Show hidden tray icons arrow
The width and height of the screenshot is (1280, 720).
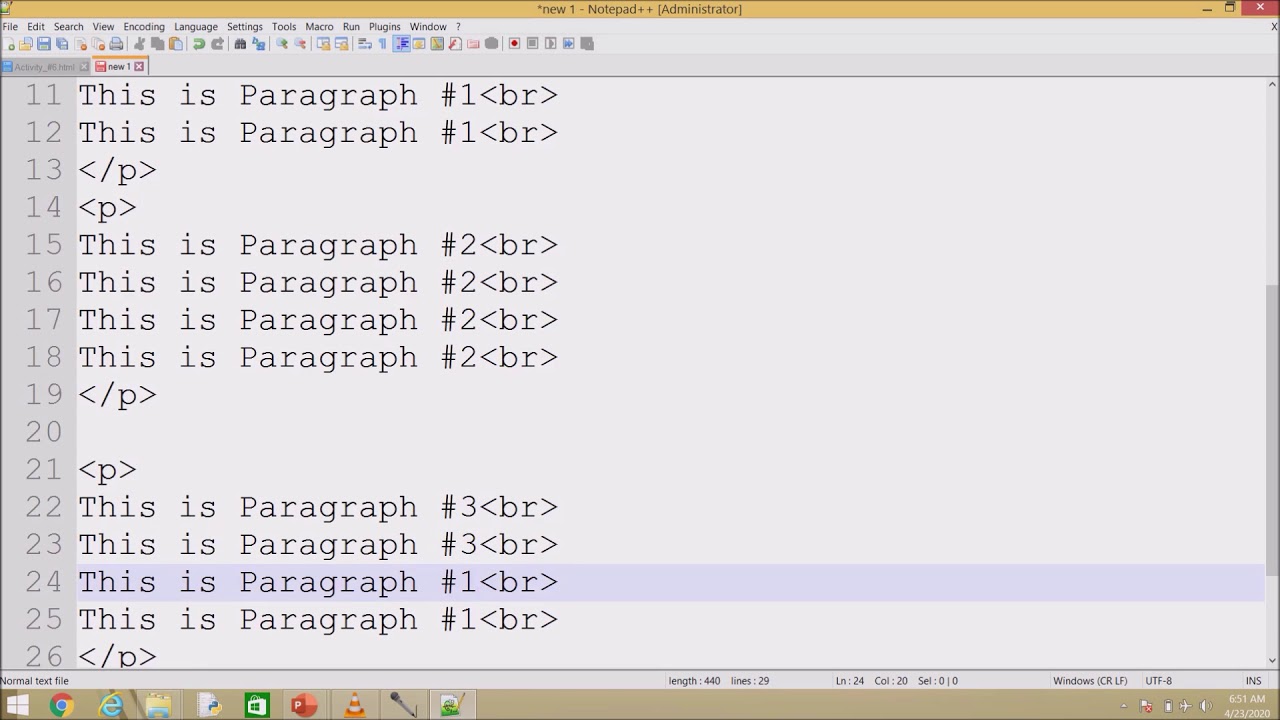pyautogui.click(x=1124, y=707)
